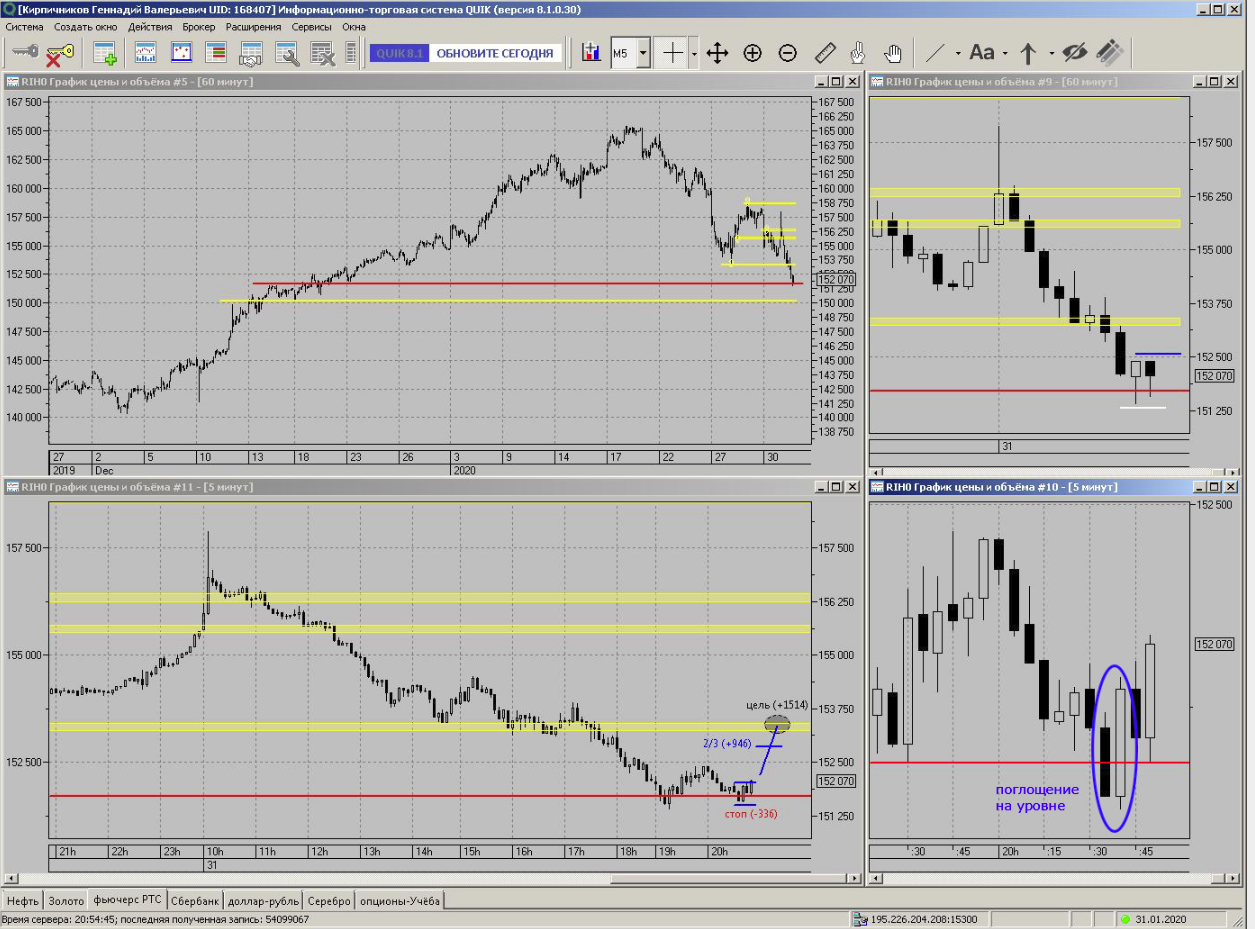1255x929 pixels.
Task: Select the arrow marker tool
Action: click(x=1028, y=53)
